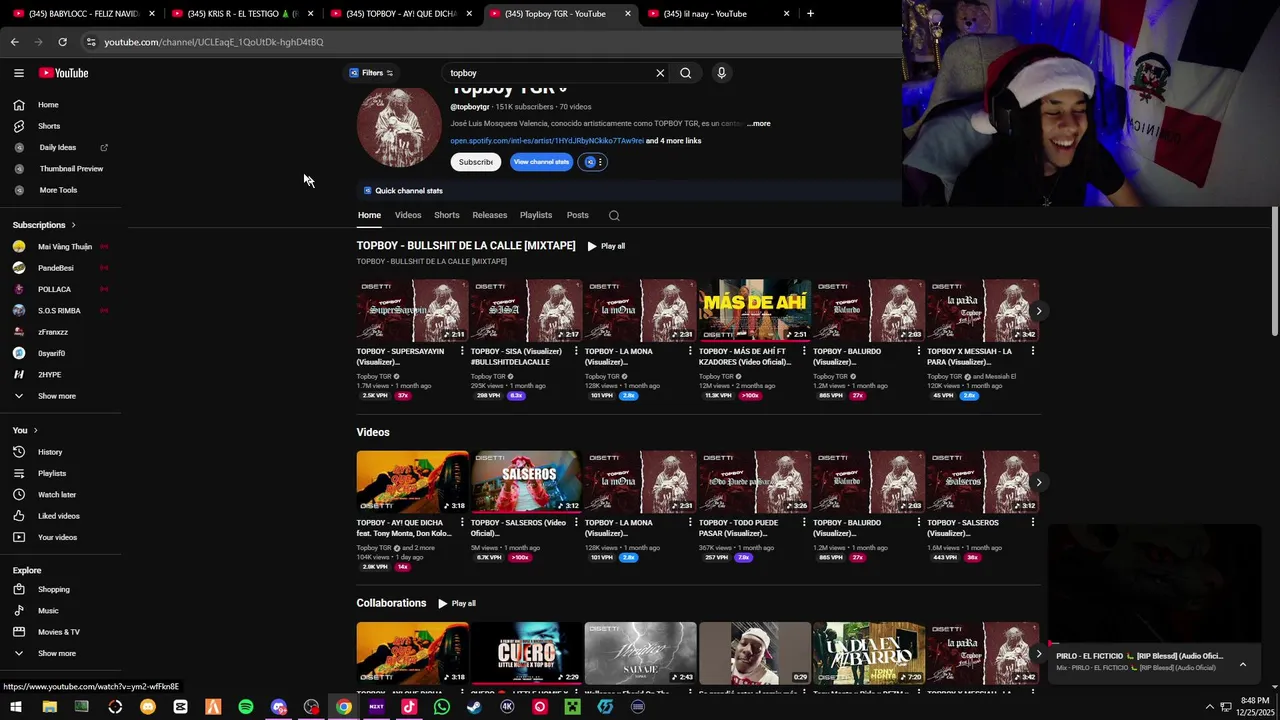The image size is (1280, 720).
Task: Click the Topboy TGR channel avatar
Action: (399, 127)
